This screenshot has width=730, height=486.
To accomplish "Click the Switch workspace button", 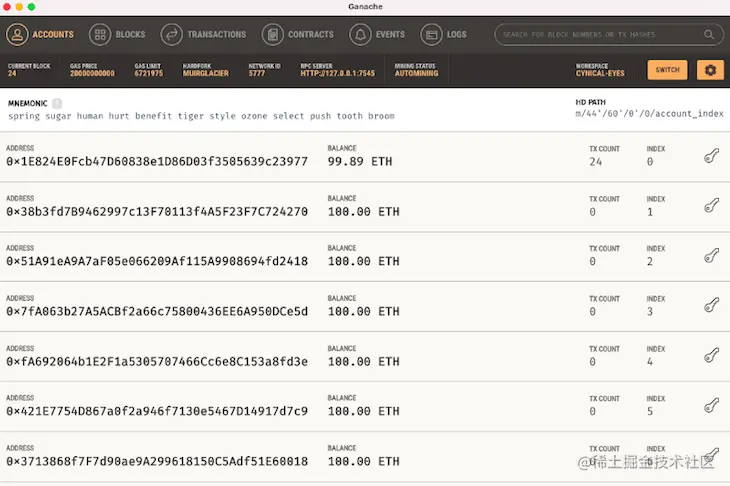I will (x=667, y=70).
